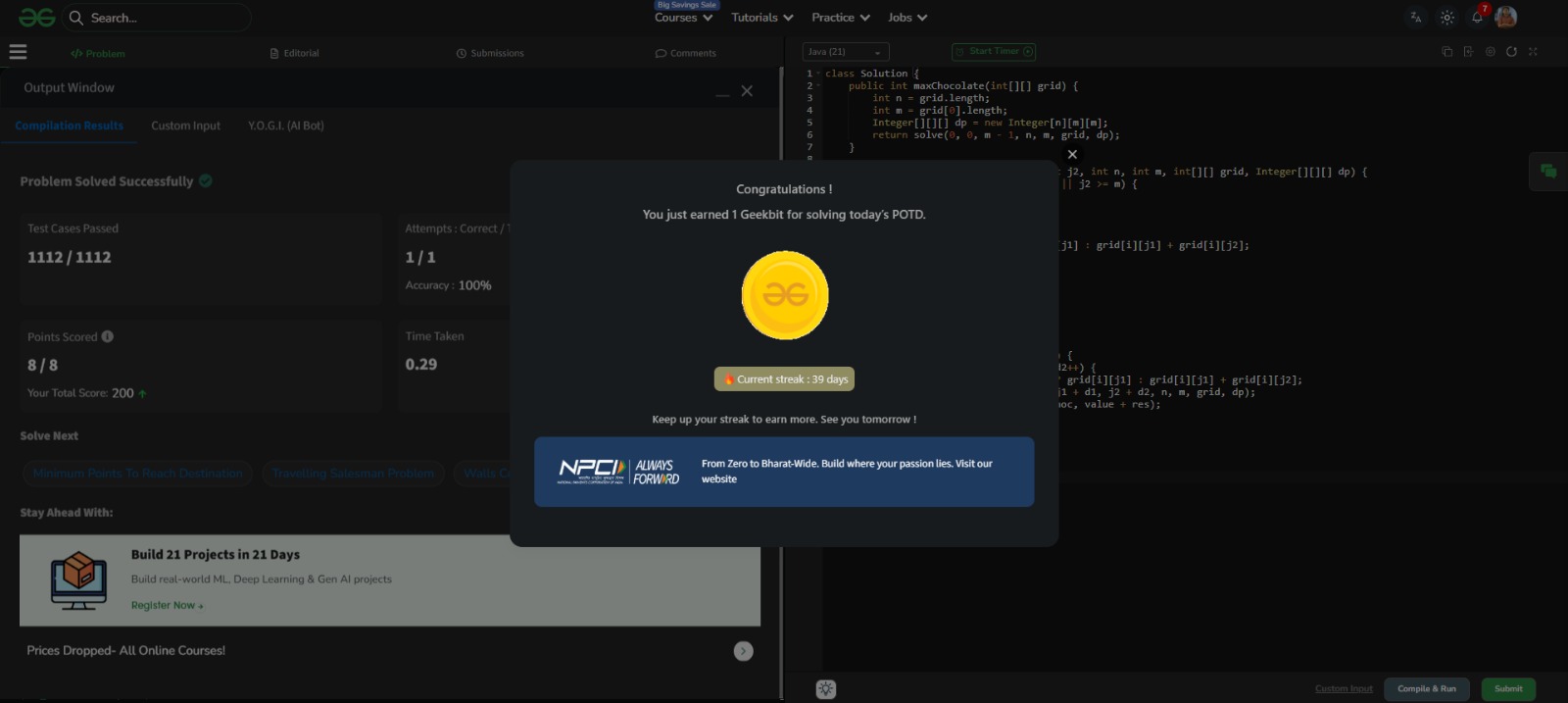Click the Custom Input link below editor
Viewport: 1568px width, 703px height.
click(1344, 688)
